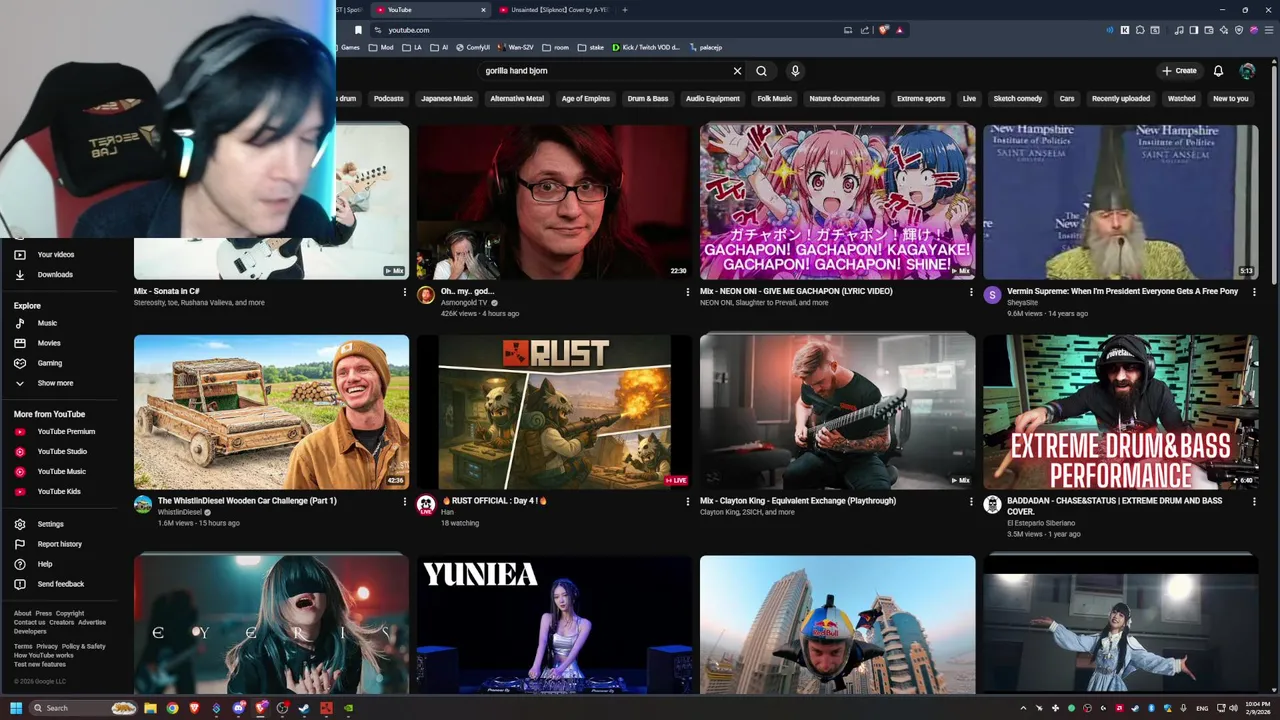Image resolution: width=1280 pixels, height=720 pixels.
Task: Clear the YouTube search box text
Action: [737, 71]
